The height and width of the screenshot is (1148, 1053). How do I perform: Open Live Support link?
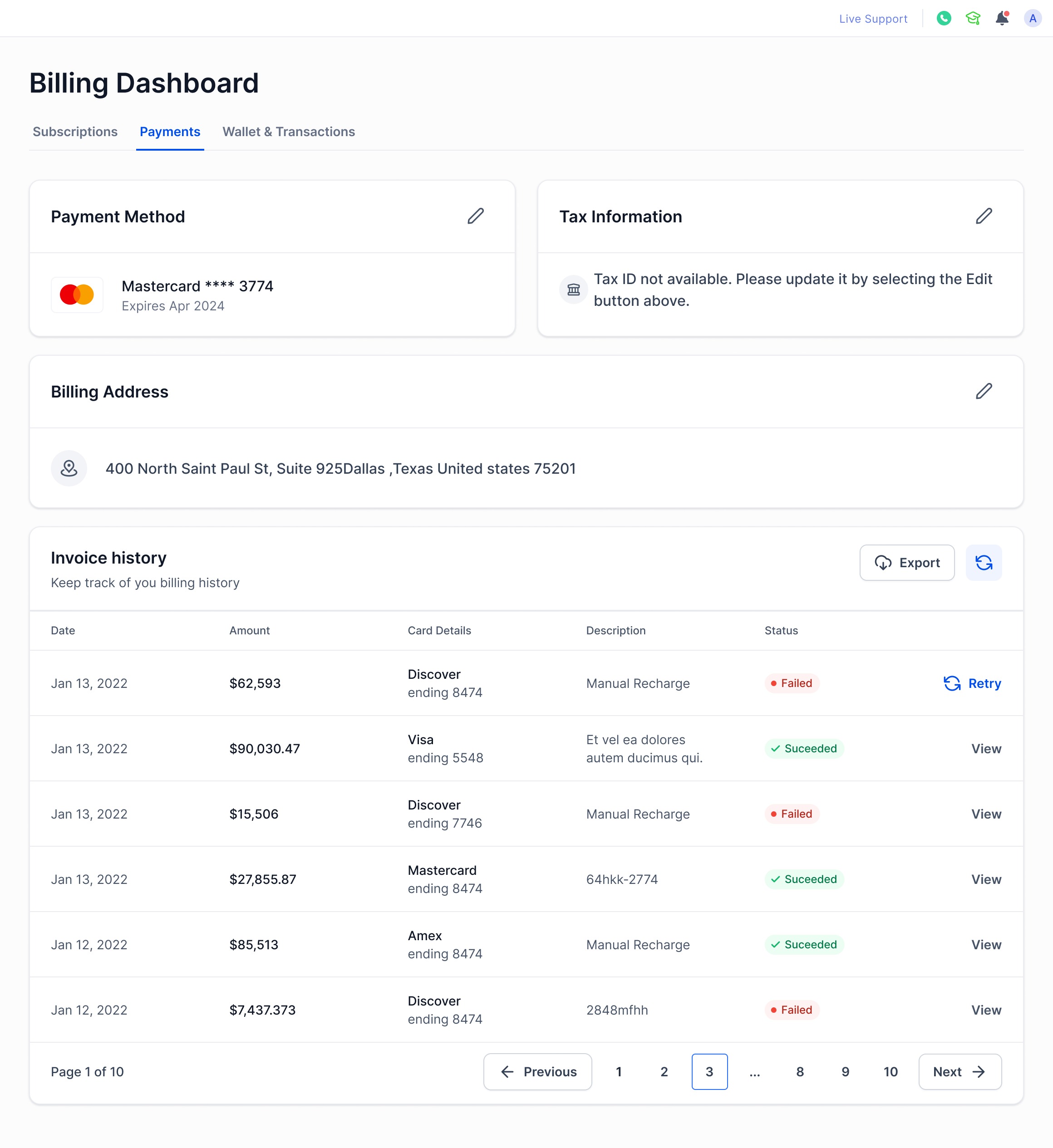[872, 19]
